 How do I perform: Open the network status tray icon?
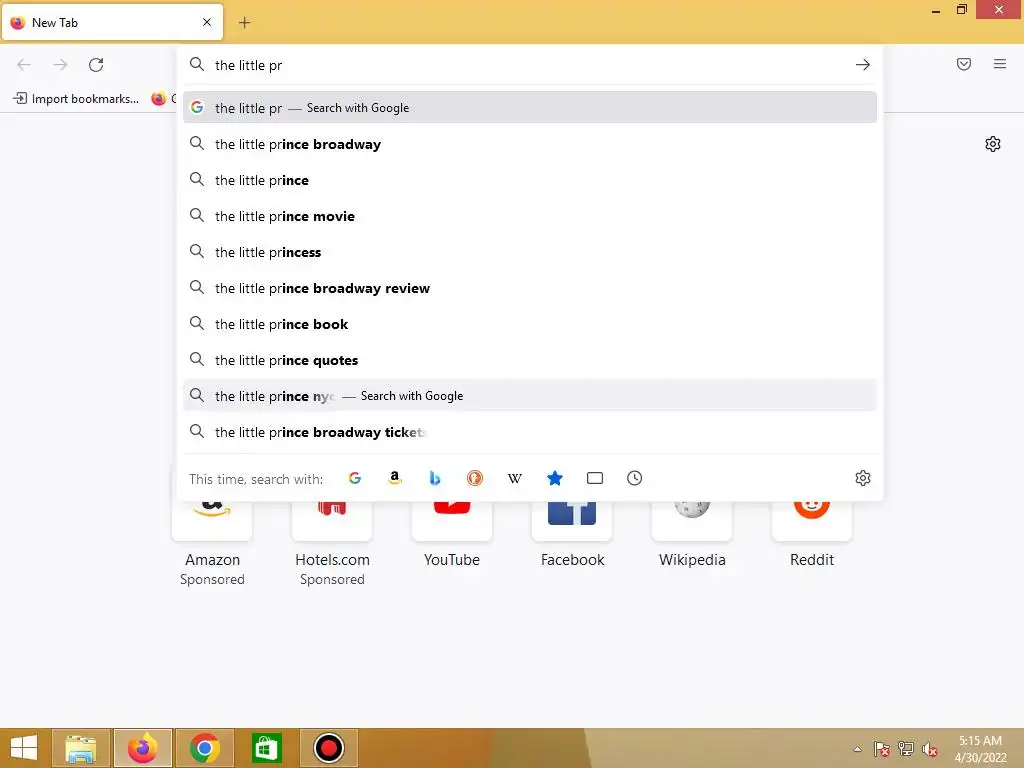pyautogui.click(x=906, y=749)
